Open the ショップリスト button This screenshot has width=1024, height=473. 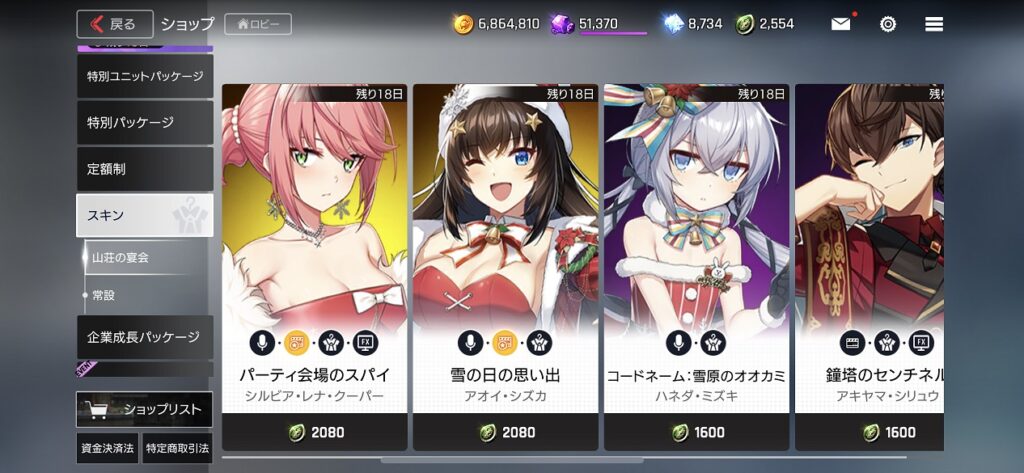click(144, 410)
